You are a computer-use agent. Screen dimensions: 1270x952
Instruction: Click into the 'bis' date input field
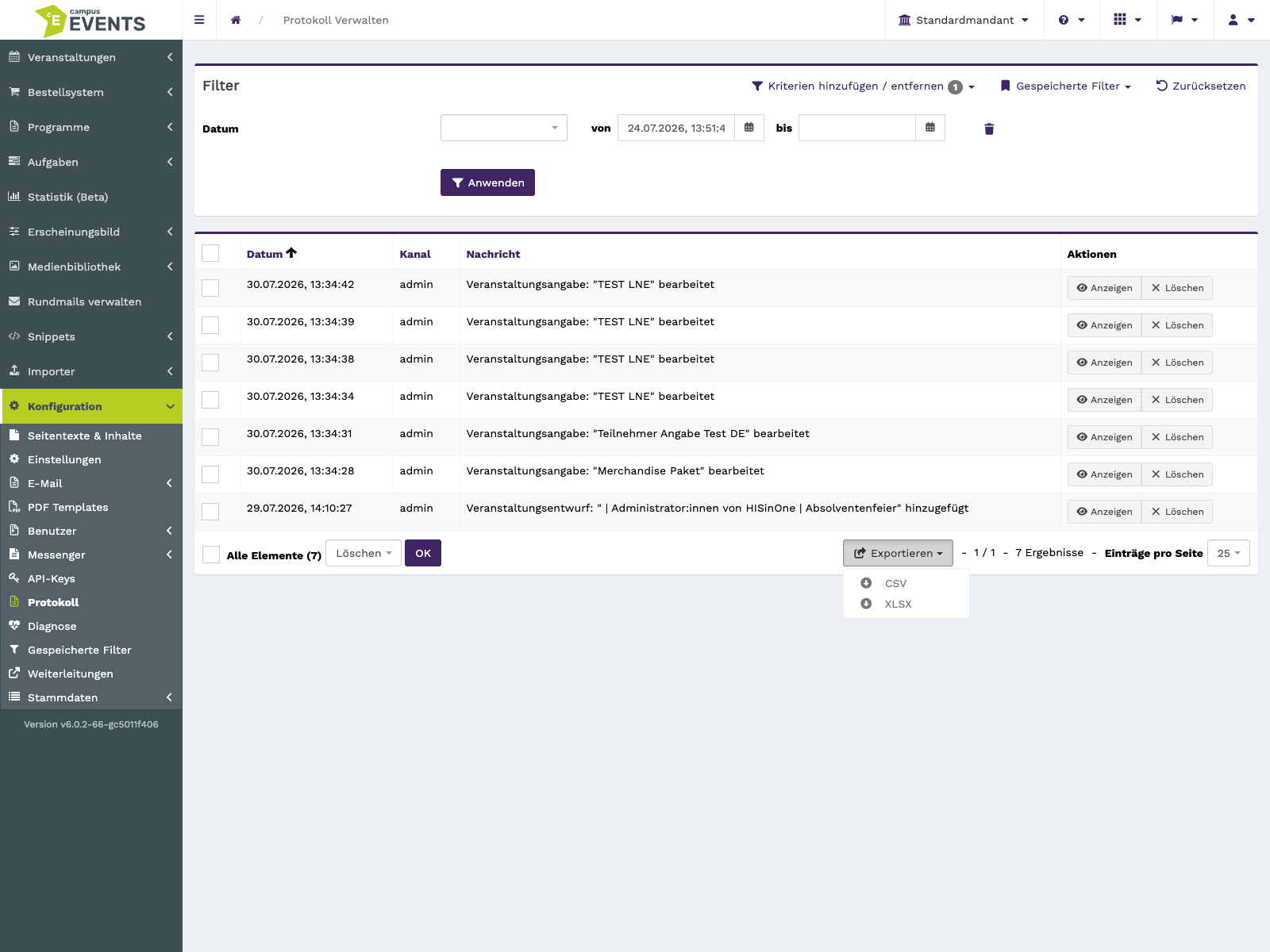857,128
